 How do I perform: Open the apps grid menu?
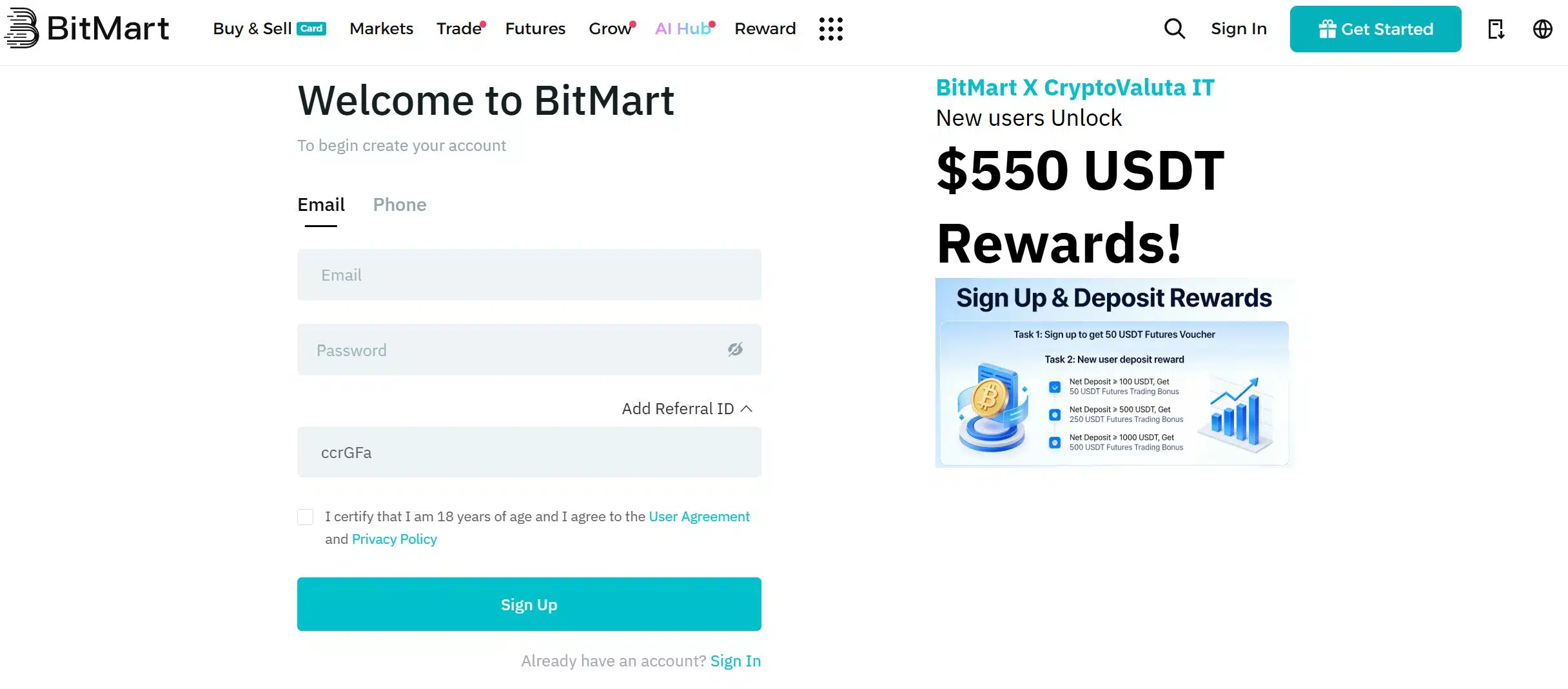(831, 28)
